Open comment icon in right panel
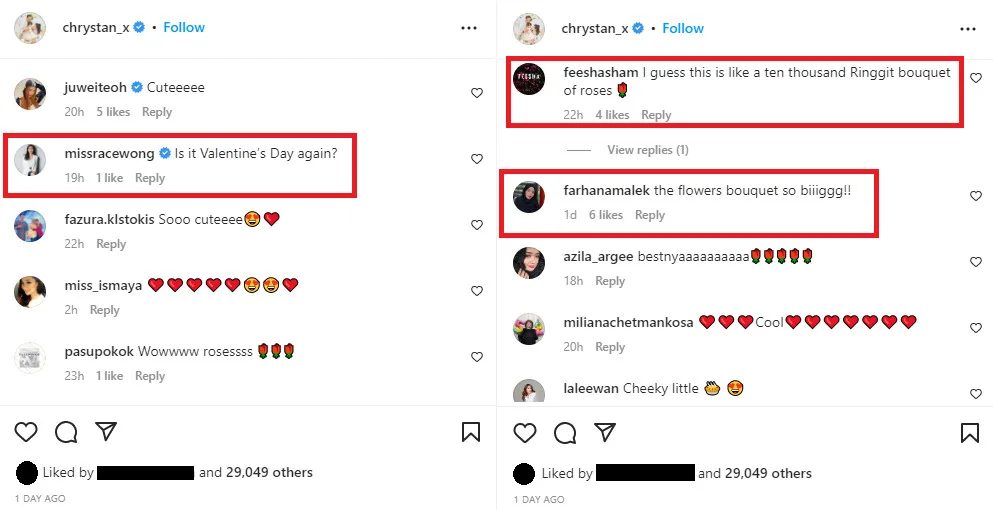This screenshot has width=993, height=510. point(565,433)
